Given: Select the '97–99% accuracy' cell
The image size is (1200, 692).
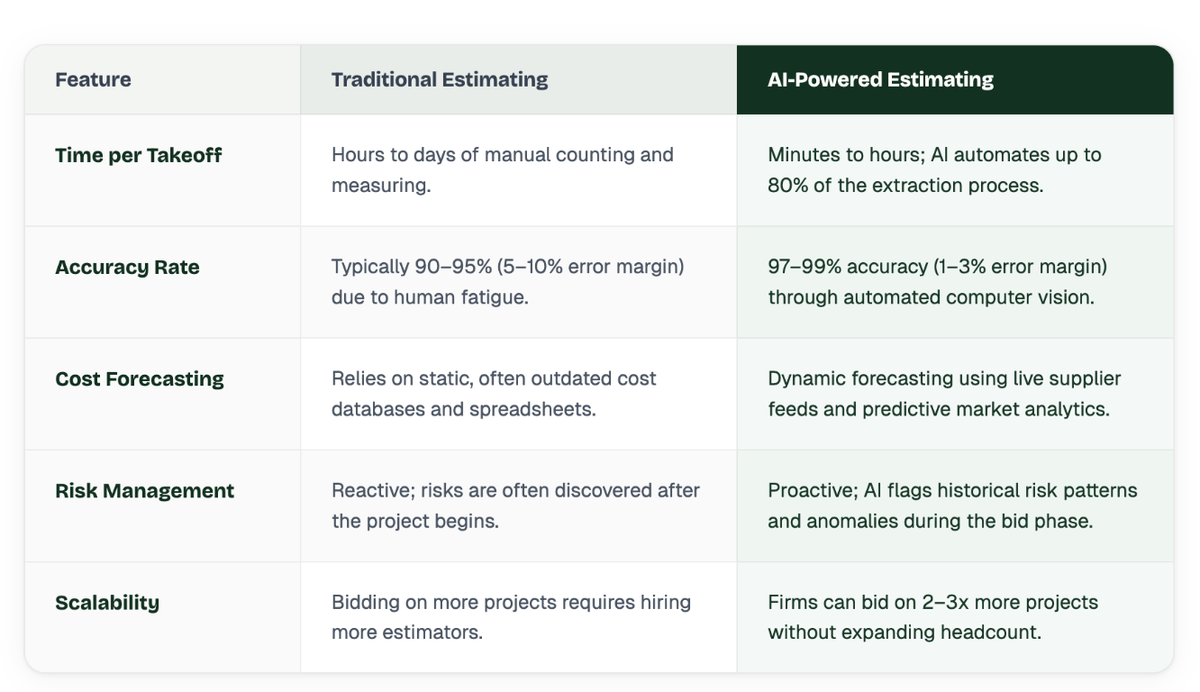Looking at the screenshot, I should click(x=955, y=282).
